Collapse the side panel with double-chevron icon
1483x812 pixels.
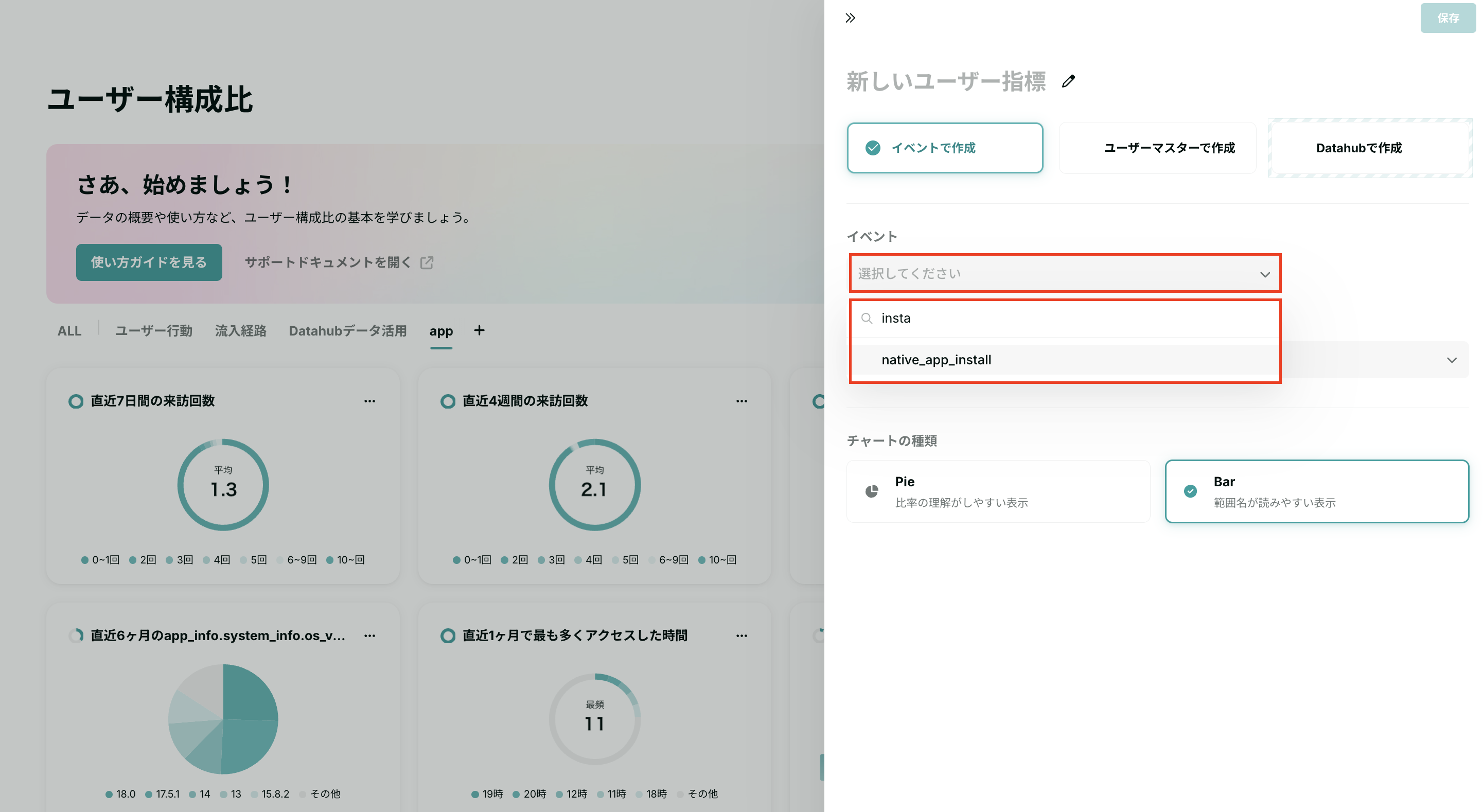850,18
